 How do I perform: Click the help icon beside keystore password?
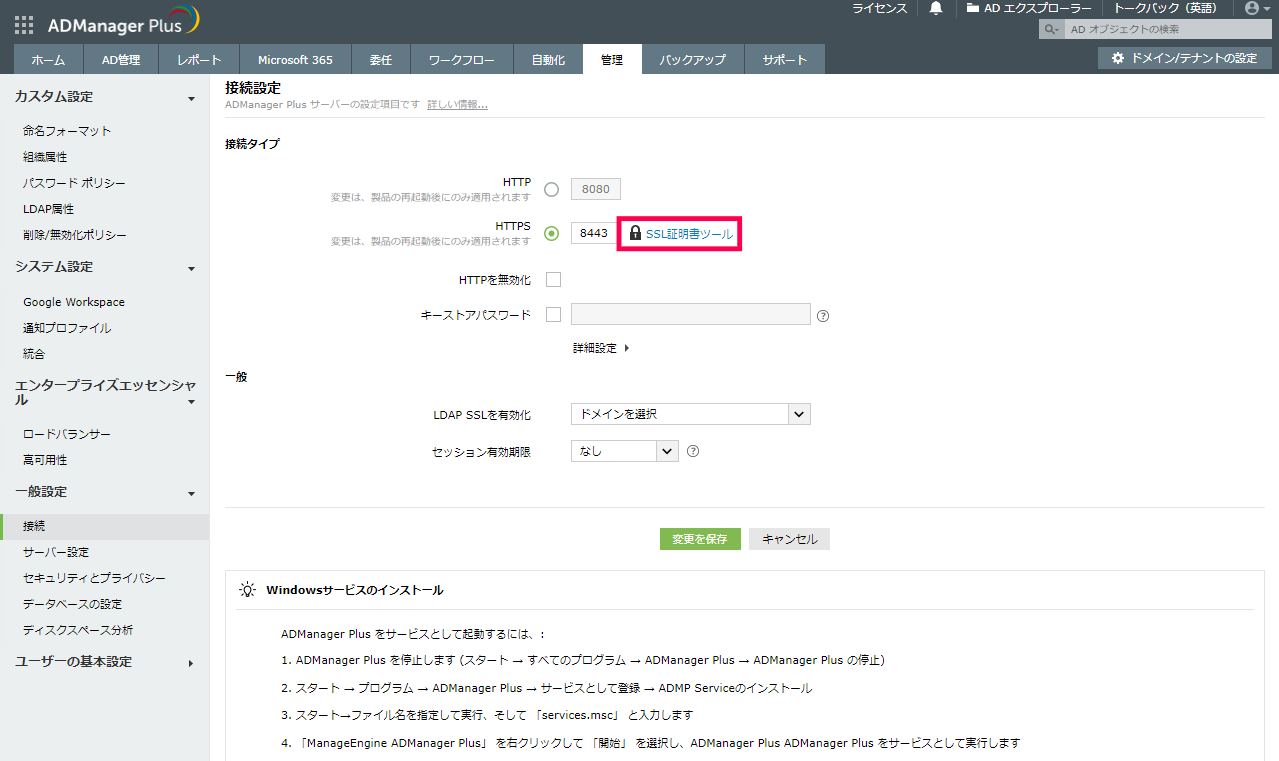click(x=824, y=316)
